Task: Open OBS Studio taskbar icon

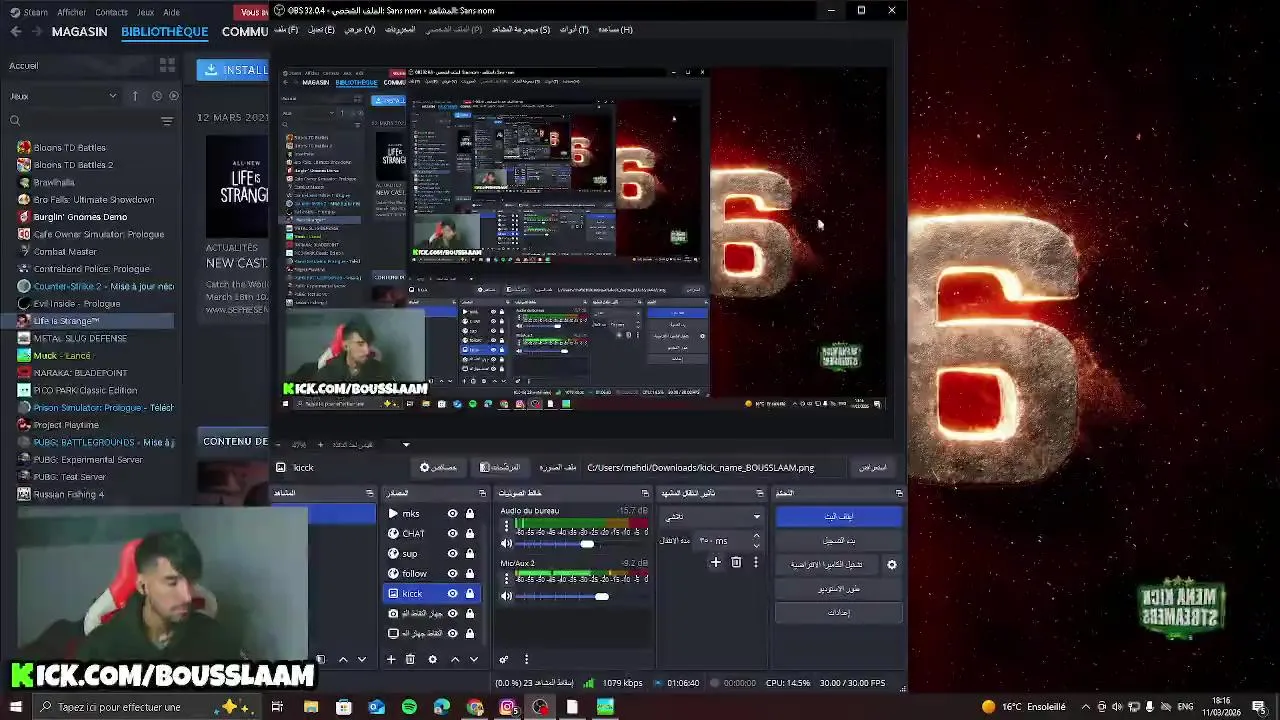Action: [x=540, y=707]
